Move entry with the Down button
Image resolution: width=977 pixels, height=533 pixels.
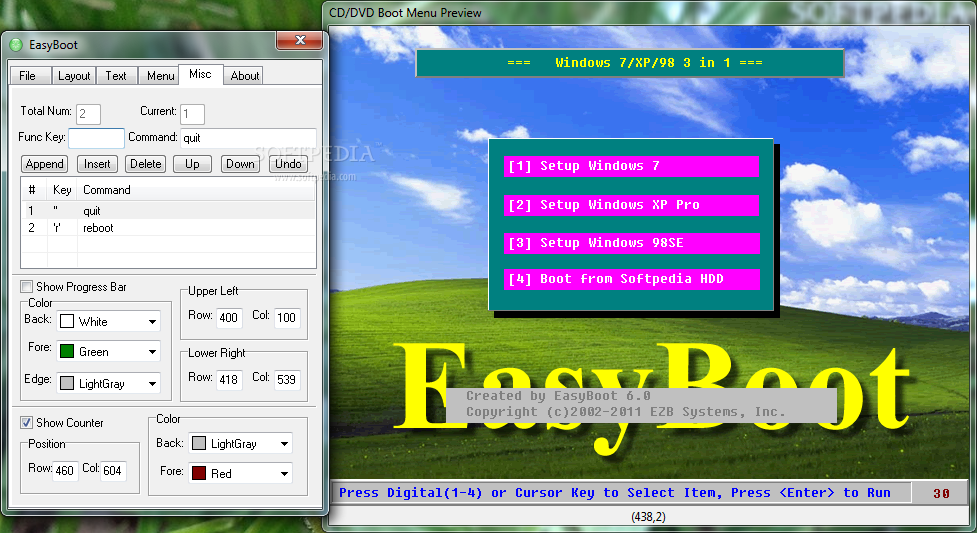240,164
